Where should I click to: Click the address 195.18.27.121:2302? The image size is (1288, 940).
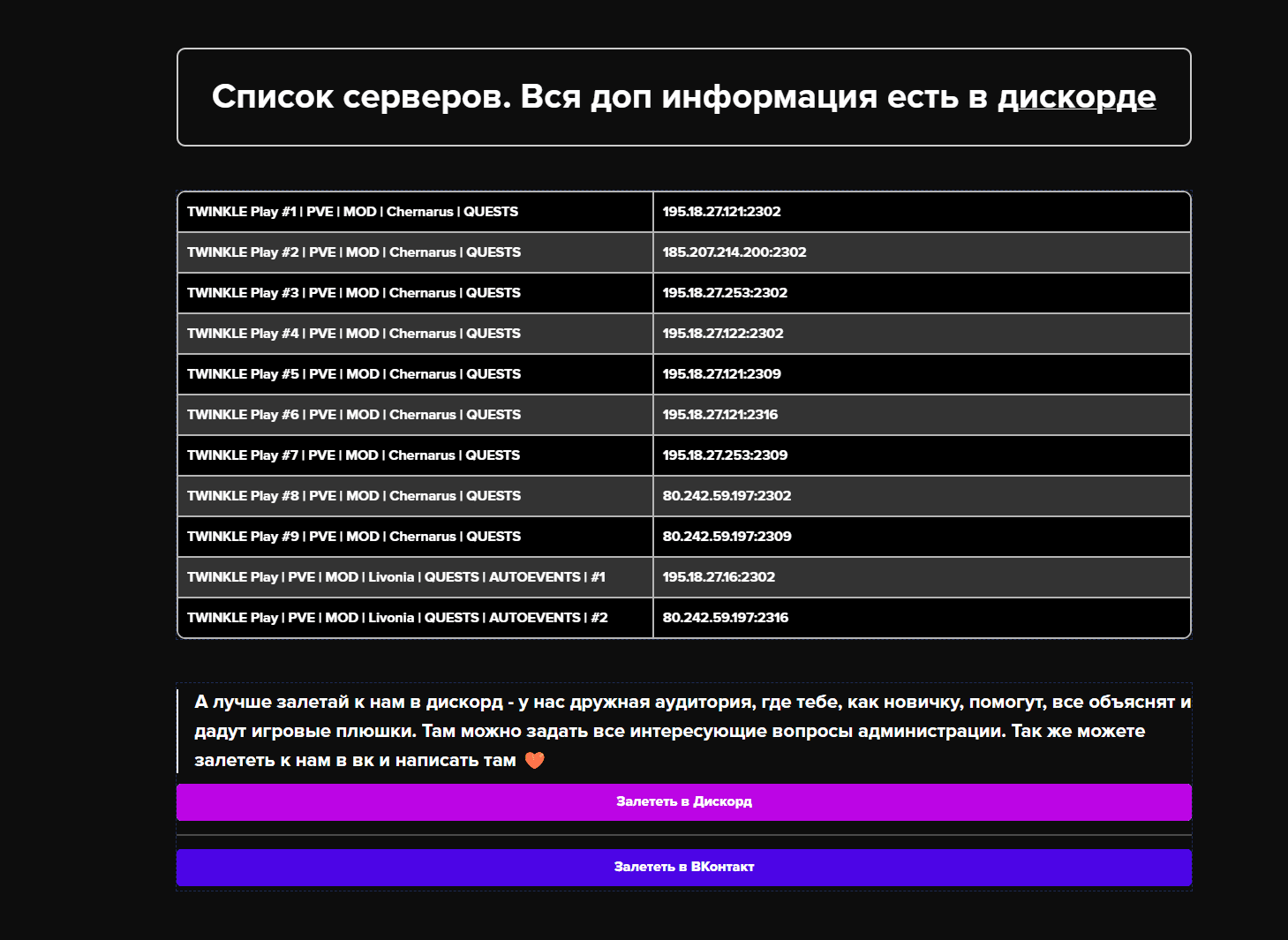(x=721, y=212)
